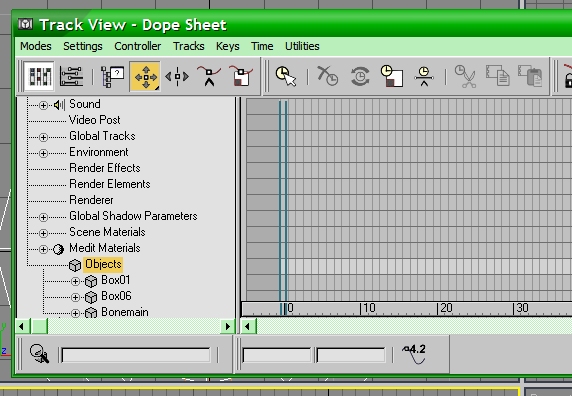The width and height of the screenshot is (572, 396).
Task: Click the cube icon beside Bonemain
Action: pos(91,313)
